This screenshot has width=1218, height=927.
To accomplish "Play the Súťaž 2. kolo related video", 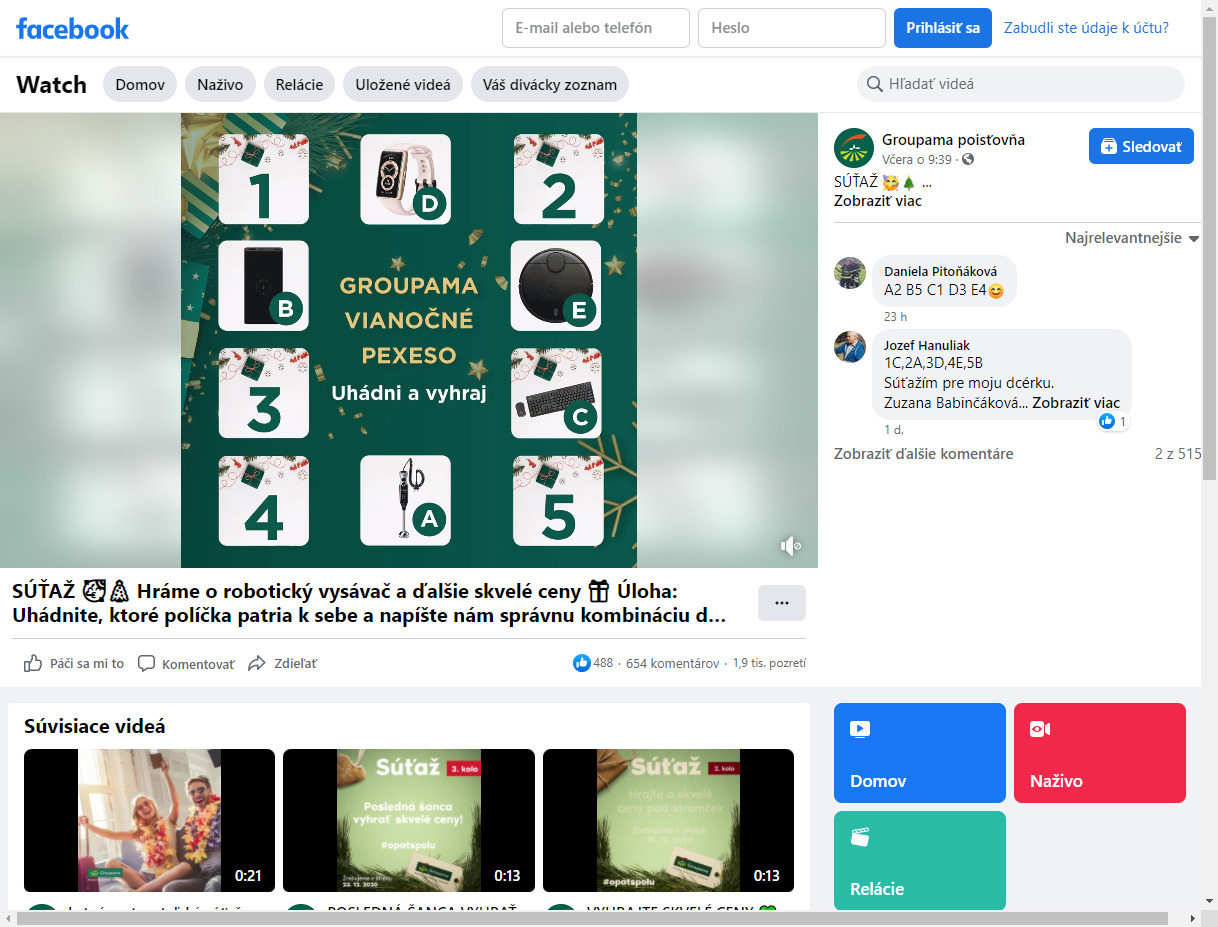I will point(668,820).
